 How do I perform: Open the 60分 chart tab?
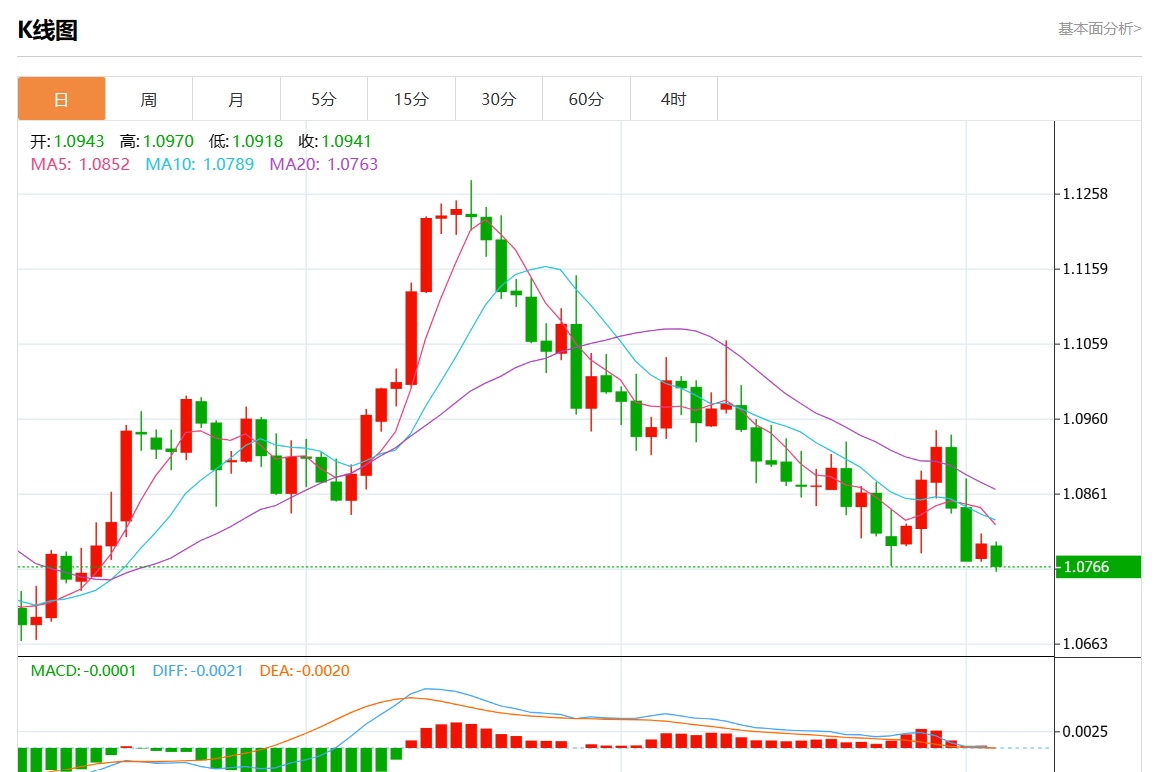586,98
